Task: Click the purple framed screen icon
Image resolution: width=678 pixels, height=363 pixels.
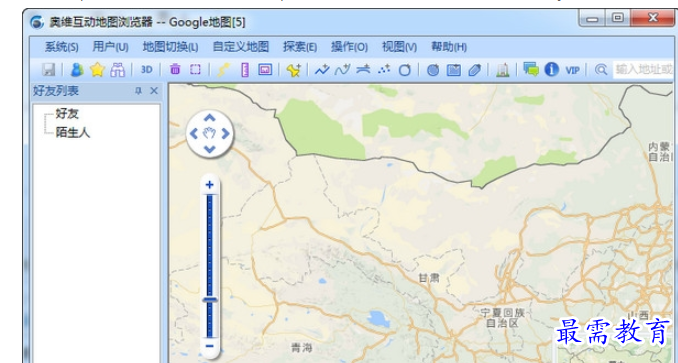Action: 265,69
